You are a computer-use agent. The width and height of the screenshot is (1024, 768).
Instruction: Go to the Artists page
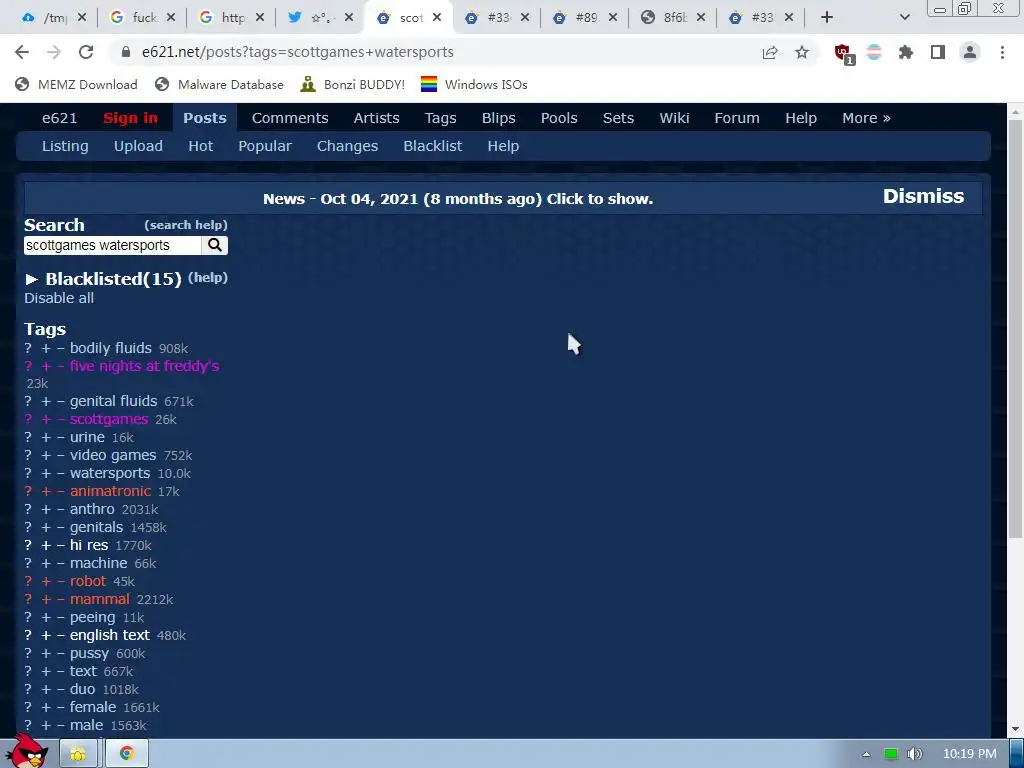coord(376,118)
